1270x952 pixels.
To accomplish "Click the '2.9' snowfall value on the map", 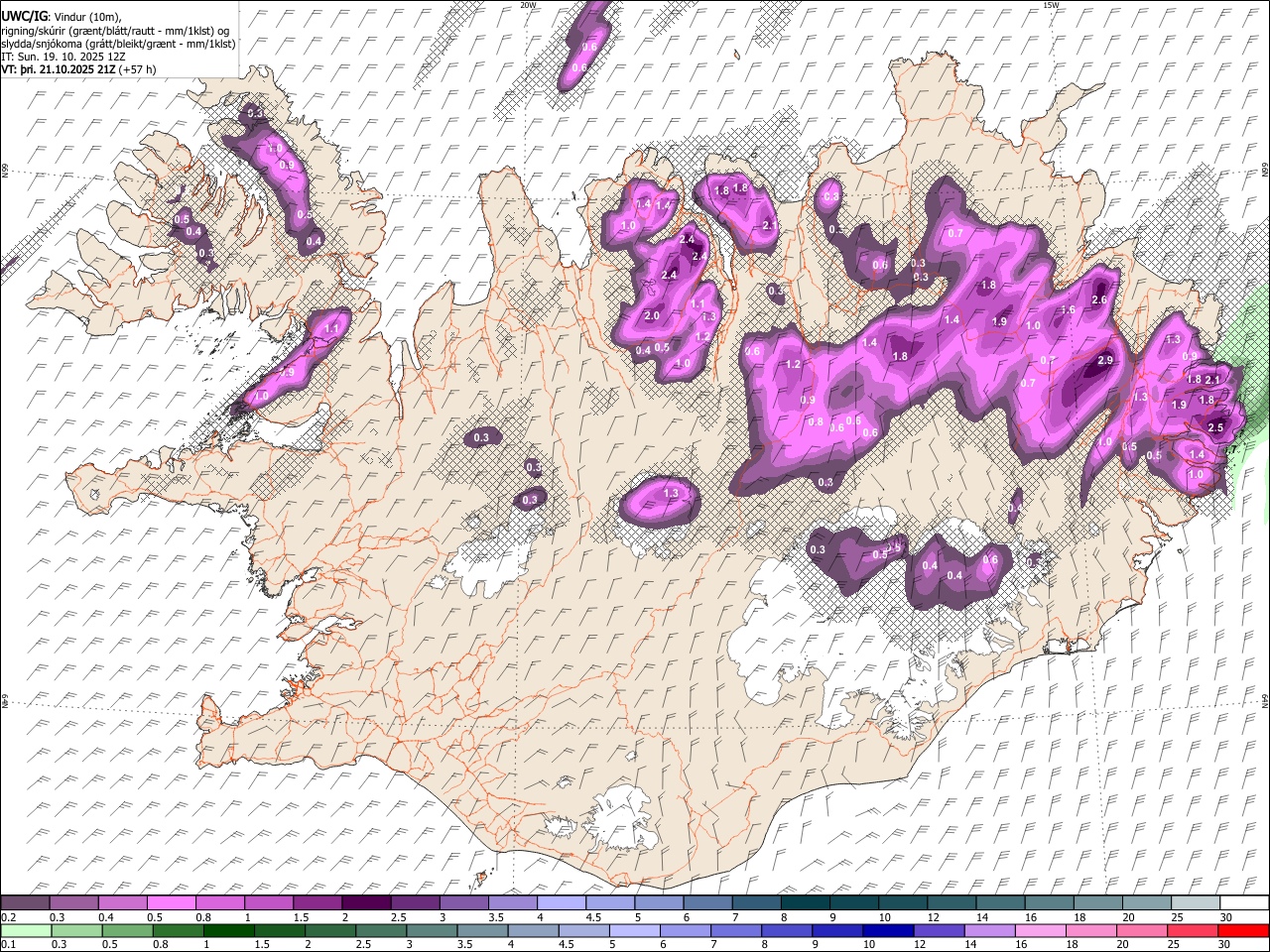I will point(1105,361).
